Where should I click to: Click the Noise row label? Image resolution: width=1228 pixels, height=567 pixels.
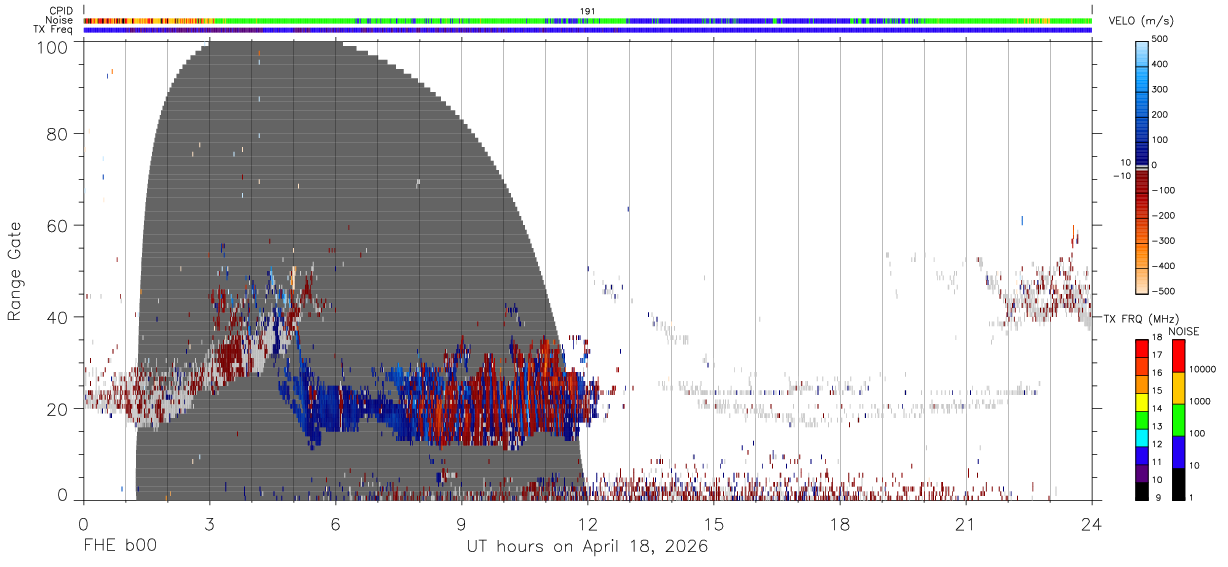61,20
